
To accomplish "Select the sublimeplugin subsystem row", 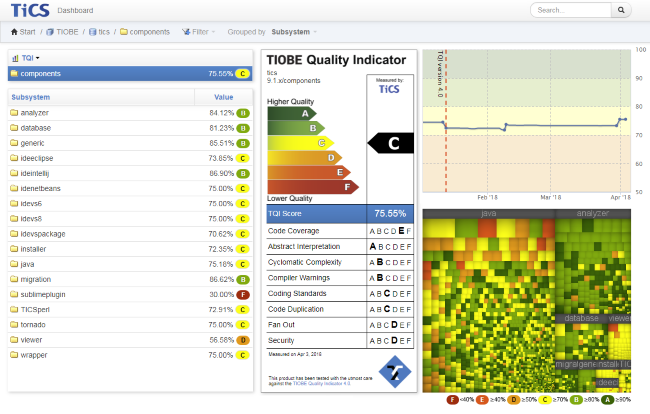I will click(130, 295).
